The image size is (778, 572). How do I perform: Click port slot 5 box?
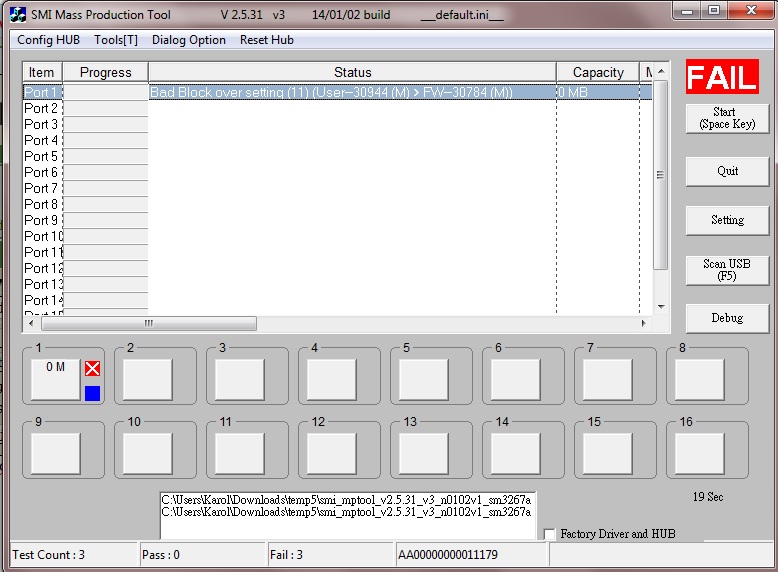pyautogui.click(x=423, y=380)
